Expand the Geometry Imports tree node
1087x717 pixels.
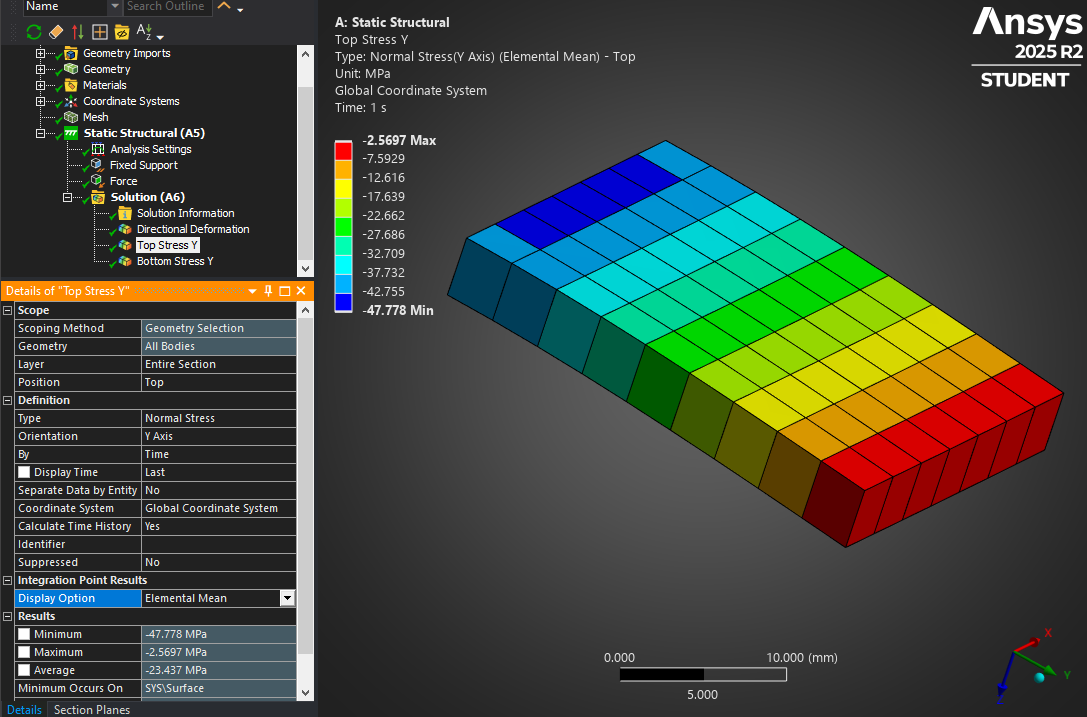pyautogui.click(x=41, y=53)
